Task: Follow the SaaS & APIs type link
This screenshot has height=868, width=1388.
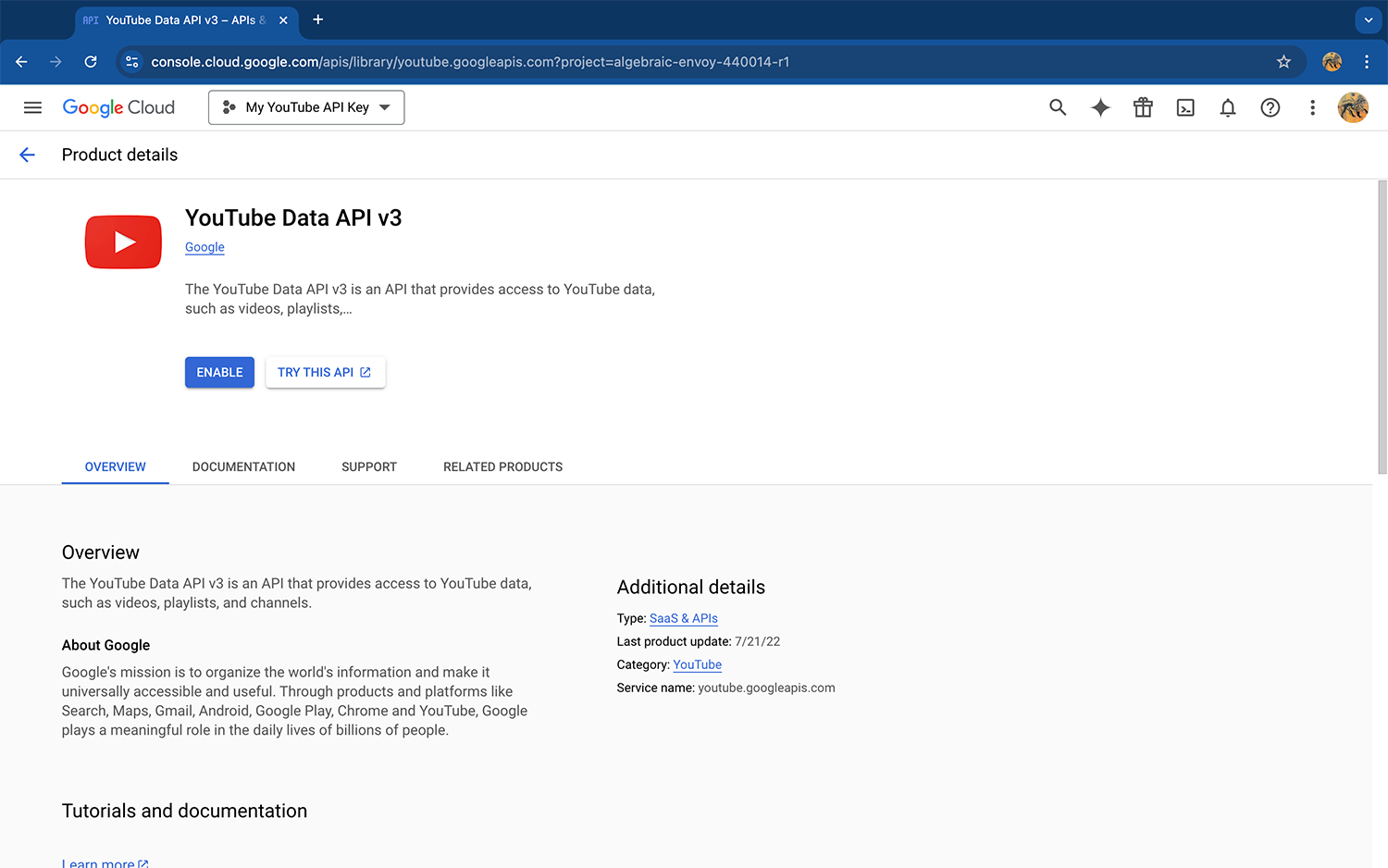Action: coord(684,618)
